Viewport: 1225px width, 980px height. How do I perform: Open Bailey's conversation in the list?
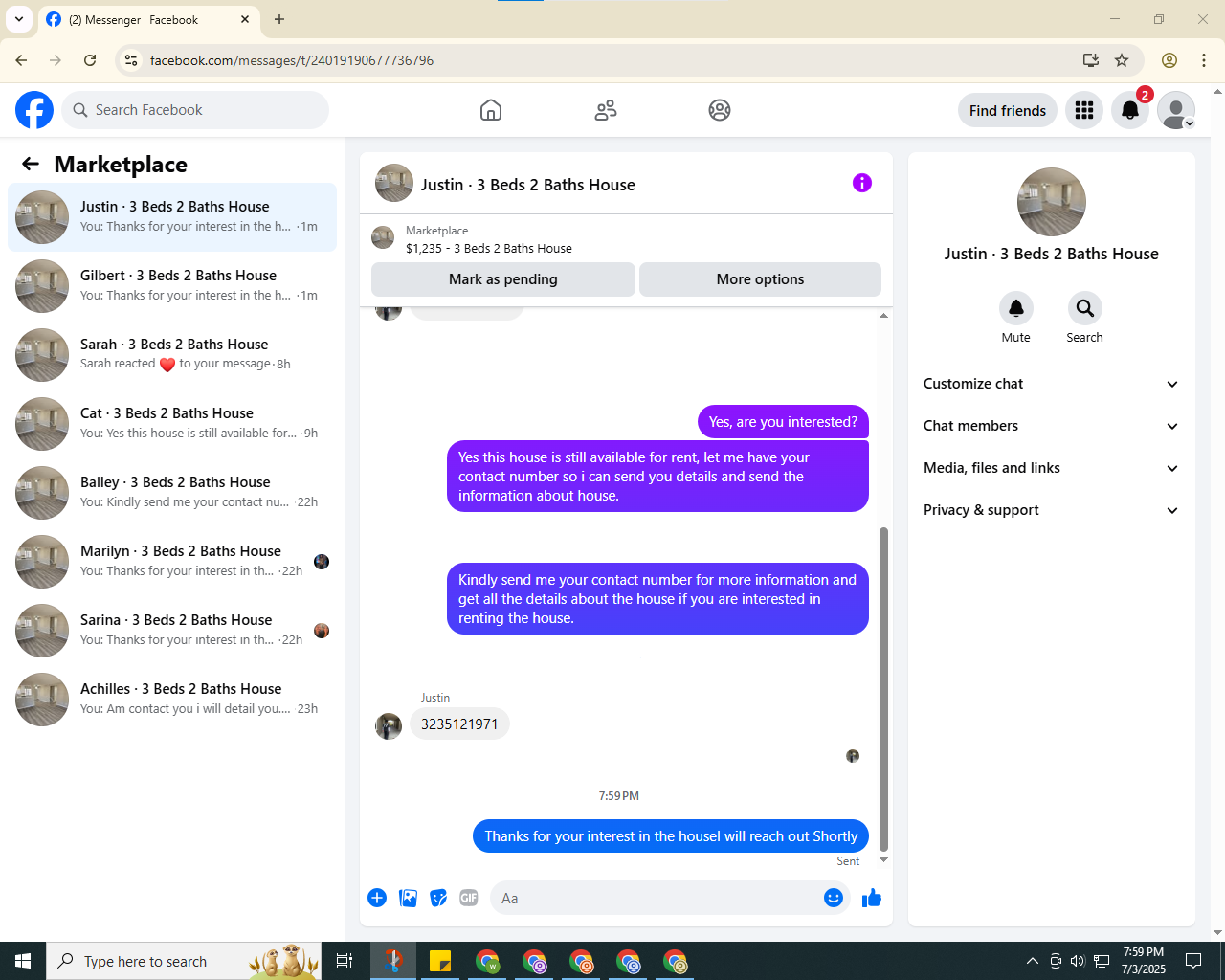[x=172, y=493]
